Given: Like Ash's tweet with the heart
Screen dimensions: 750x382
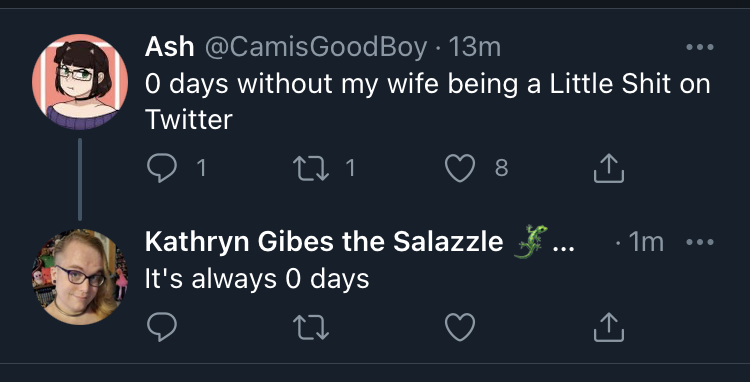Looking at the screenshot, I should (460, 168).
